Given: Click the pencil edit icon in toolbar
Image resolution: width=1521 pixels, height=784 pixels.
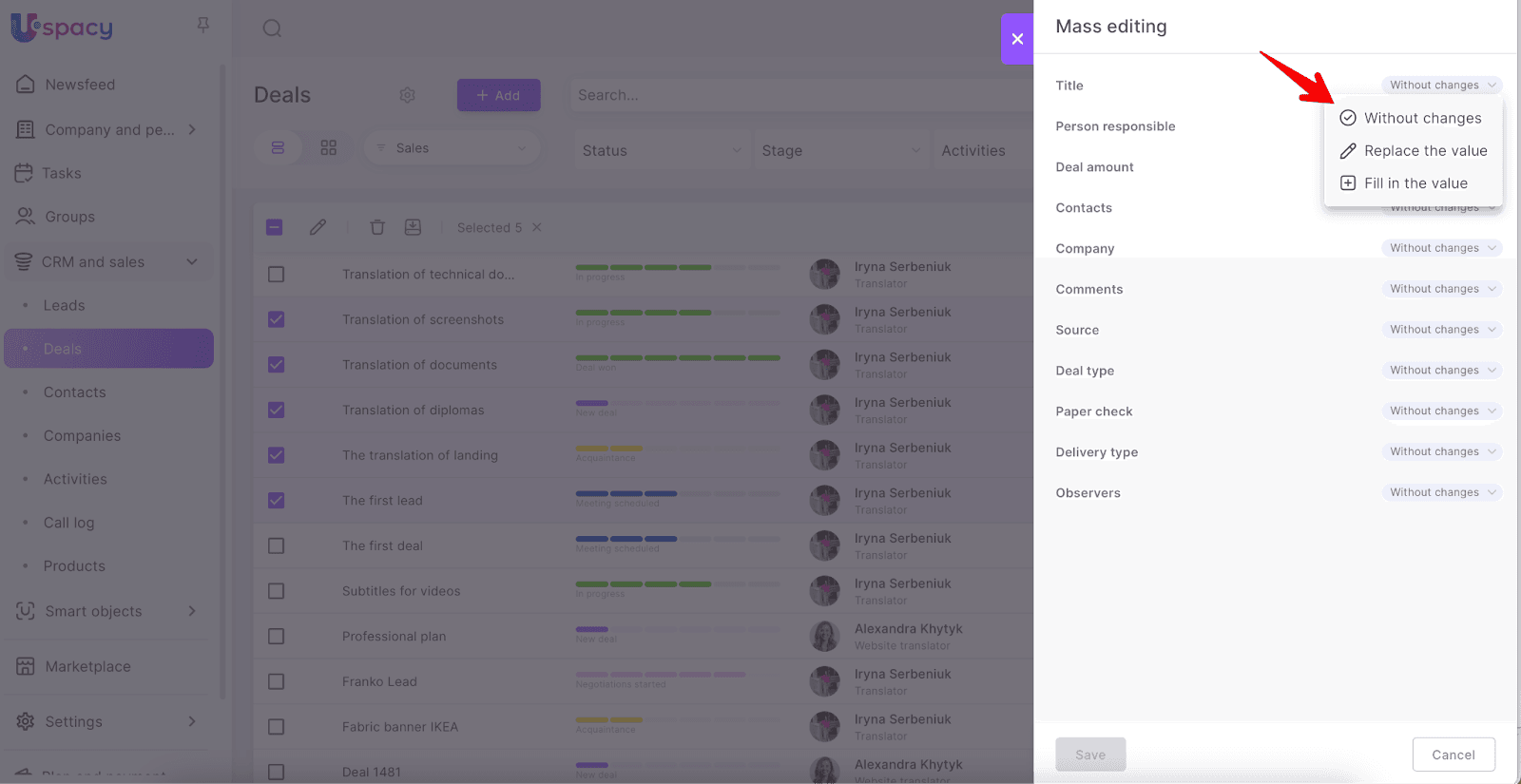Looking at the screenshot, I should coord(318,227).
